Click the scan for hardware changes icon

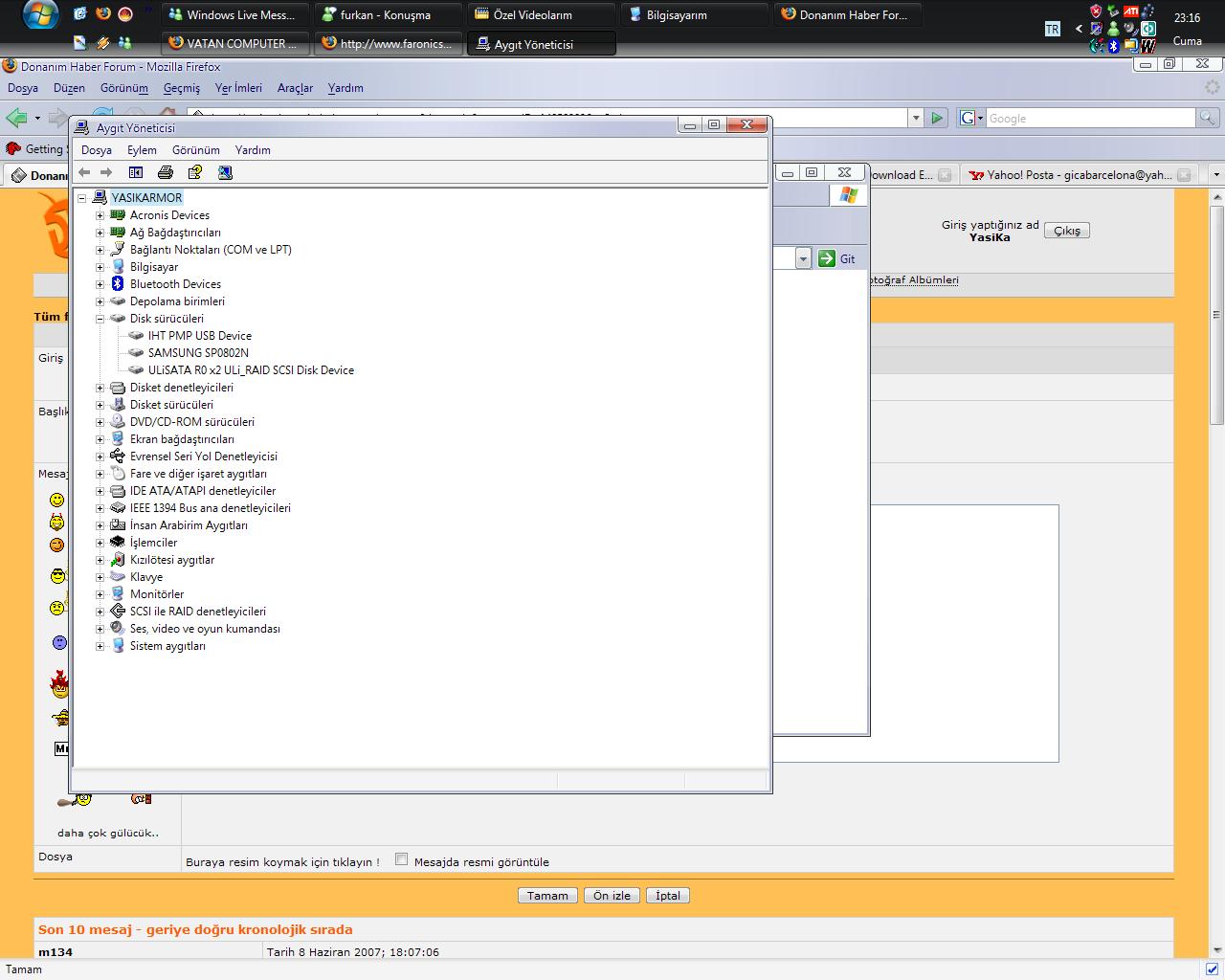pos(225,172)
